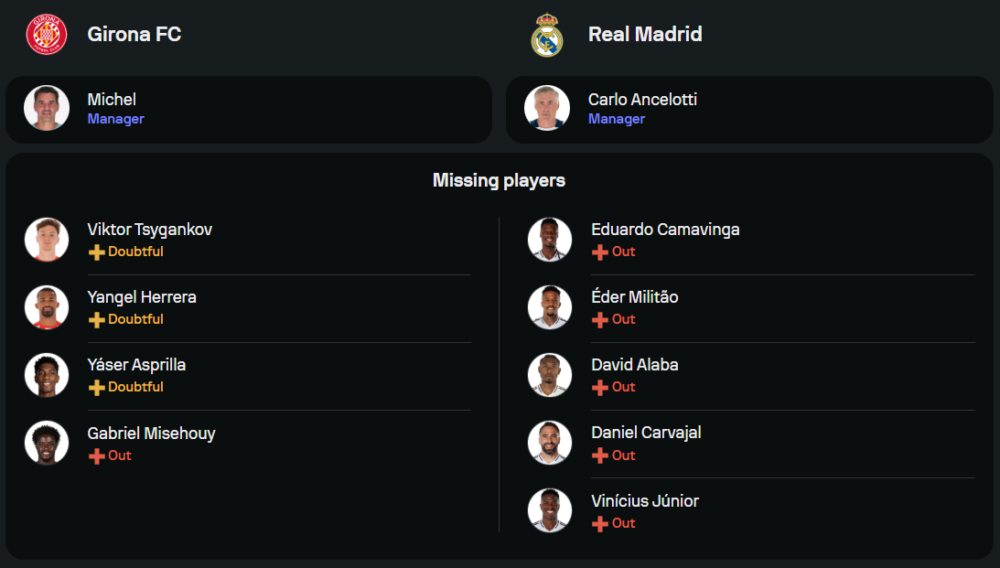
Task: Click Gabriel Misehouy's avatar photo
Action: (46, 443)
